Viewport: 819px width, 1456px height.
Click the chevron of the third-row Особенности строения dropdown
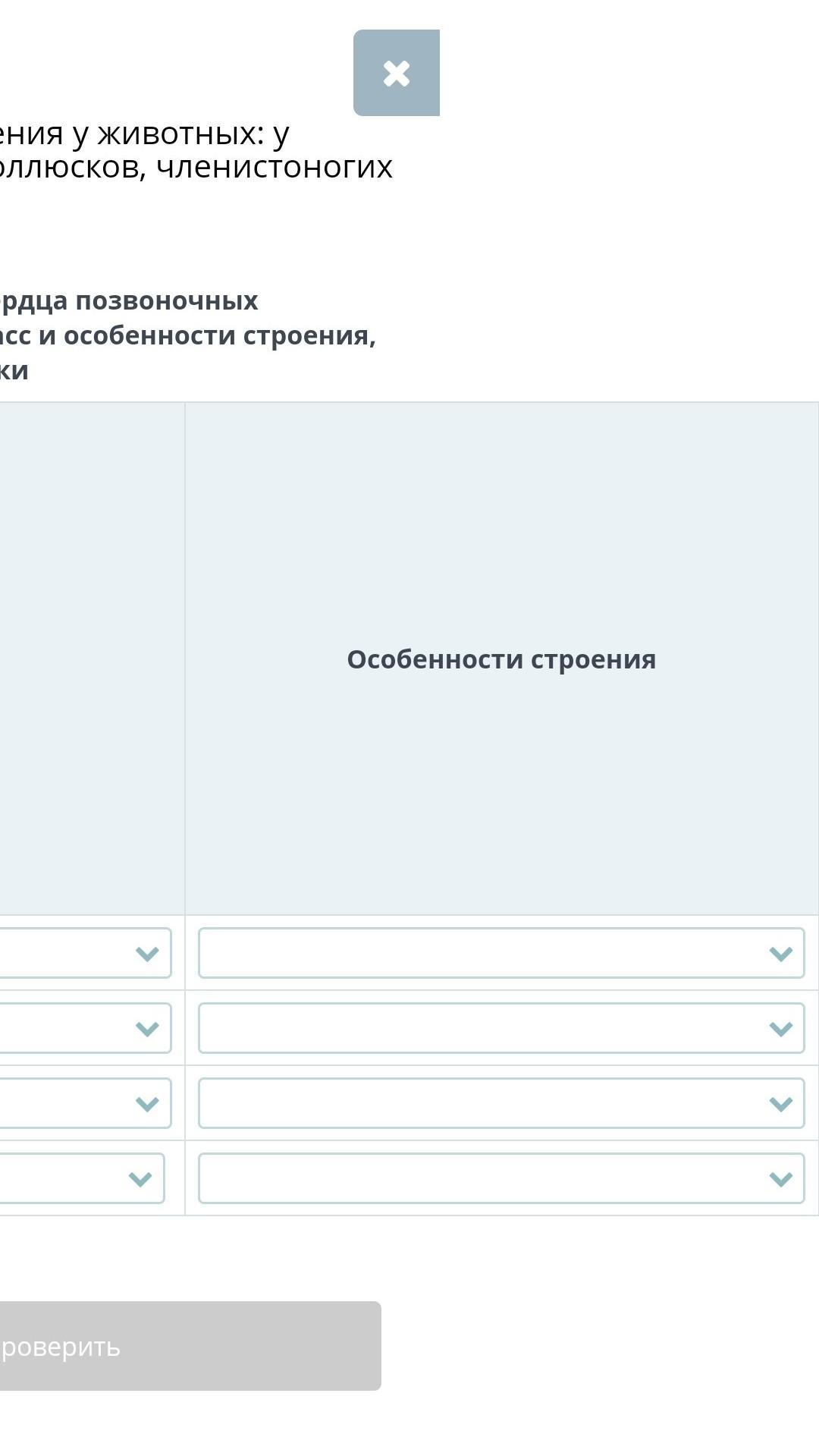(x=780, y=1104)
